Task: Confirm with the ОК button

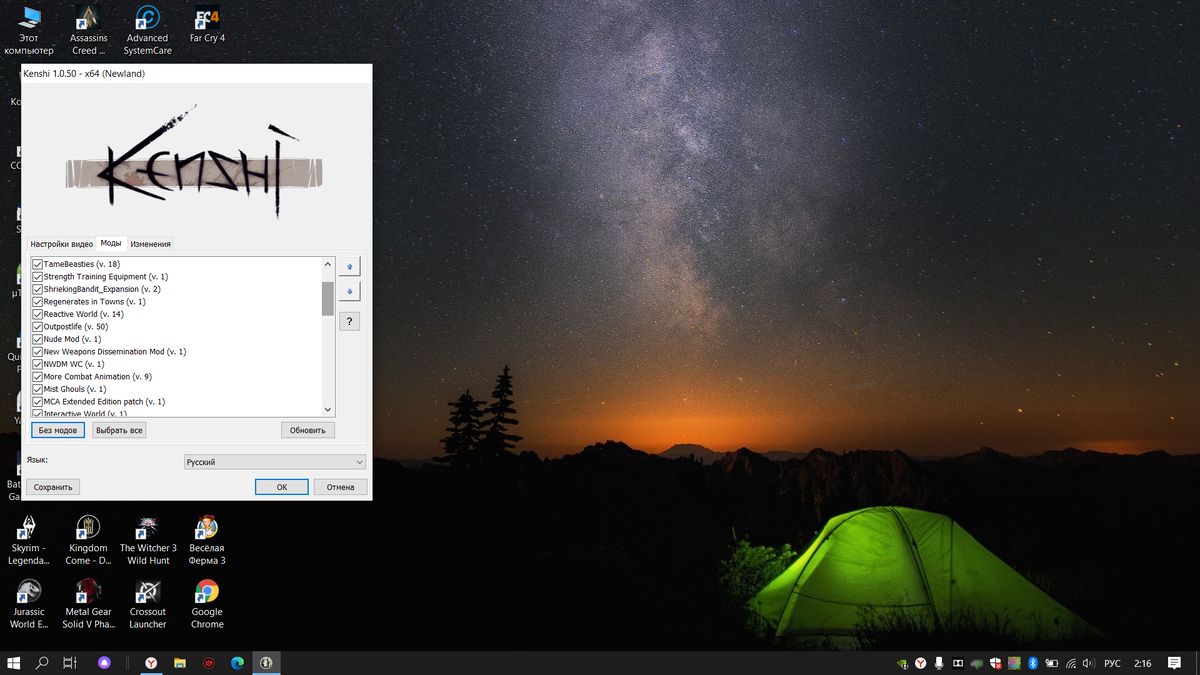Action: click(x=282, y=487)
